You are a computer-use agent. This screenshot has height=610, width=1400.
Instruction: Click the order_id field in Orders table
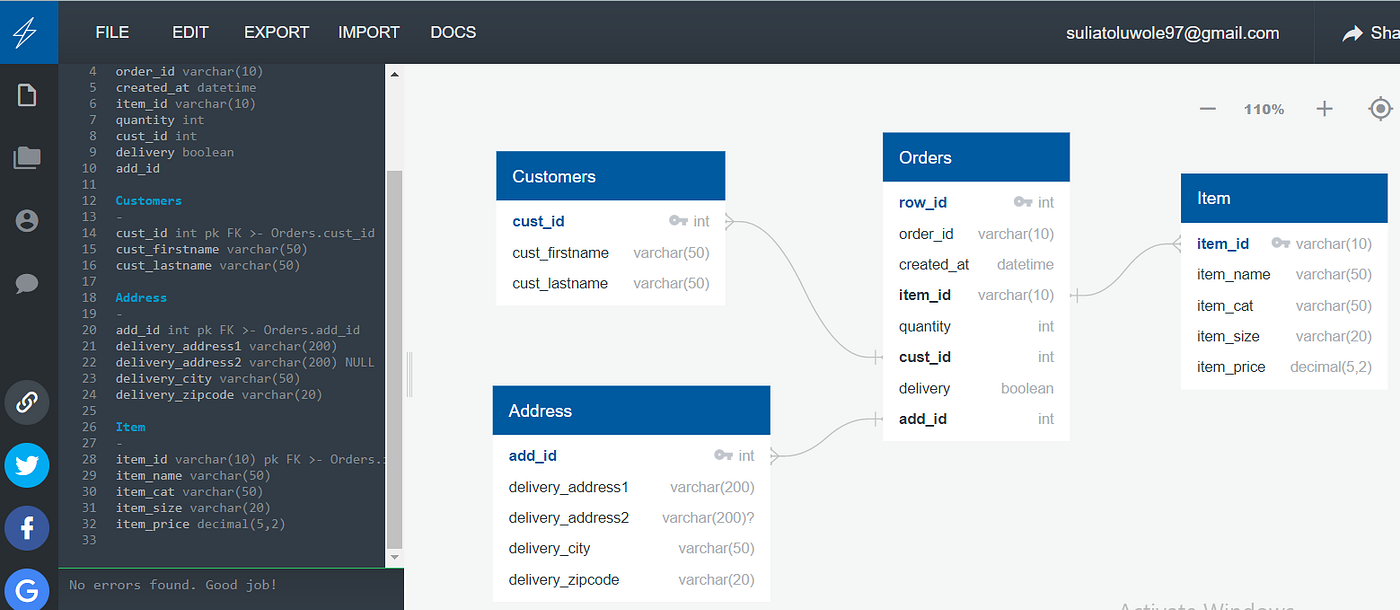976,233
